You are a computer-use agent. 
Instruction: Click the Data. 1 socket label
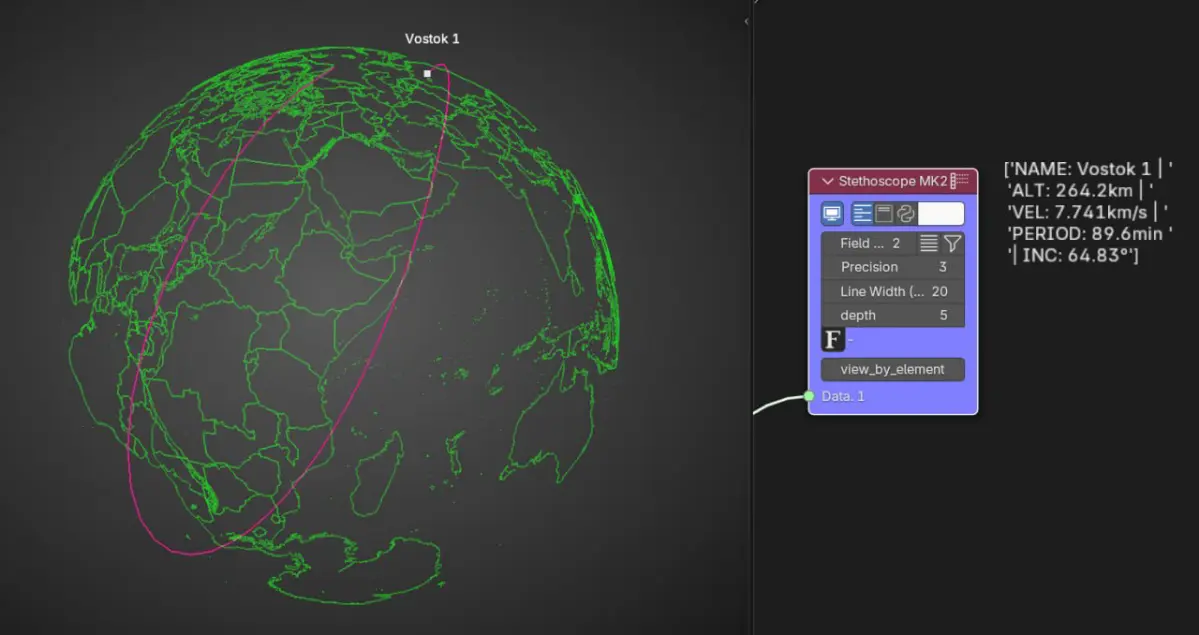[x=843, y=396]
